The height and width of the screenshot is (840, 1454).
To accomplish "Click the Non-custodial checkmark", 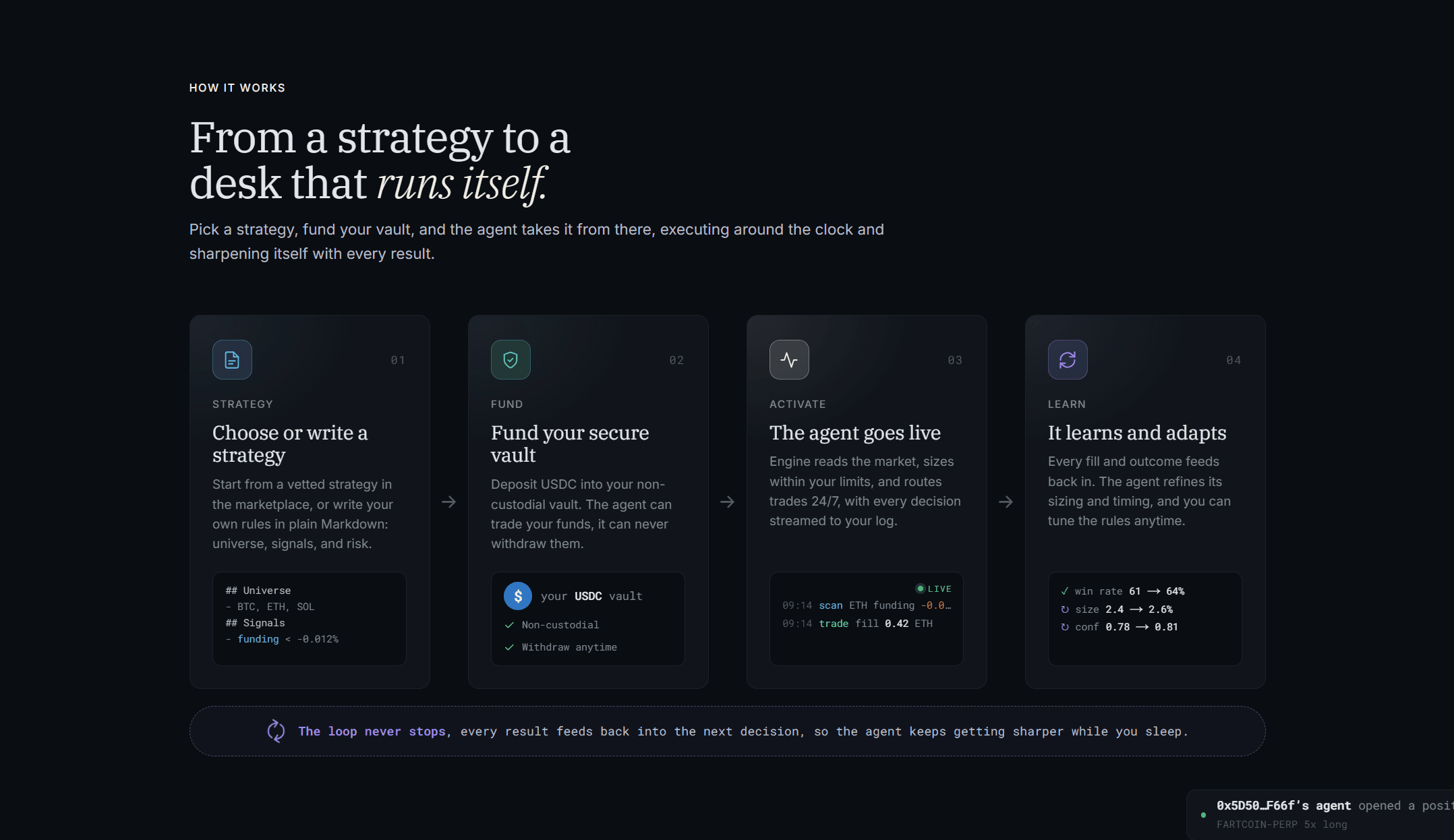I will [509, 625].
